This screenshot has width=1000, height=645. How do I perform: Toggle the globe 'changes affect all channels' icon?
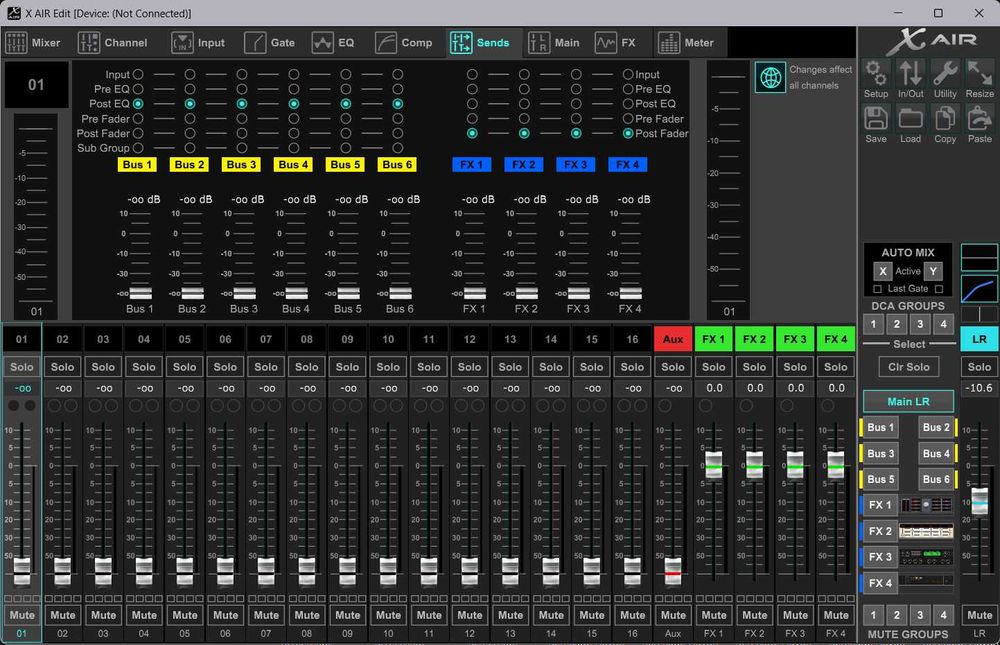[x=770, y=78]
